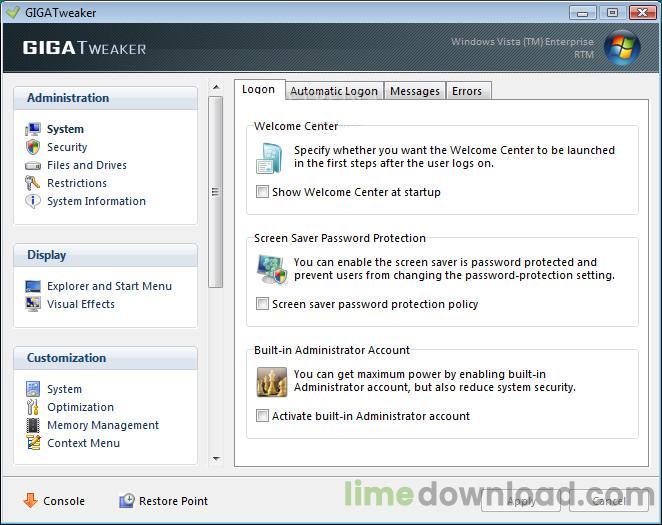This screenshot has width=662, height=525.
Task: Open Explorer and Start Menu settings
Action: pyautogui.click(x=109, y=286)
